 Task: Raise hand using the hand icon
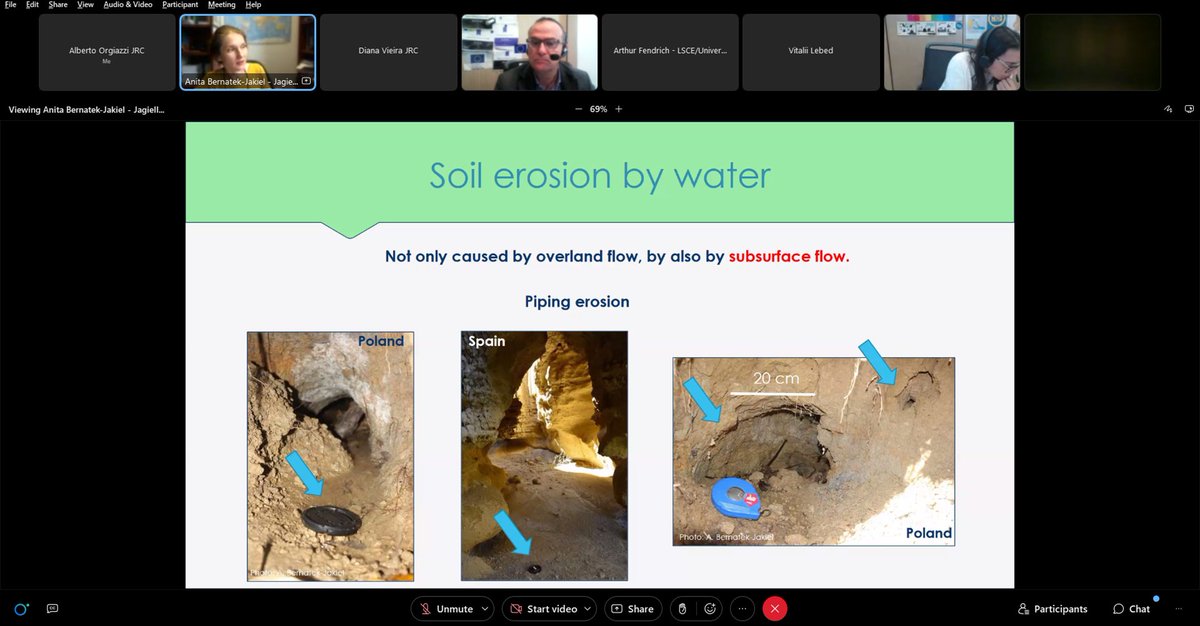click(x=681, y=609)
